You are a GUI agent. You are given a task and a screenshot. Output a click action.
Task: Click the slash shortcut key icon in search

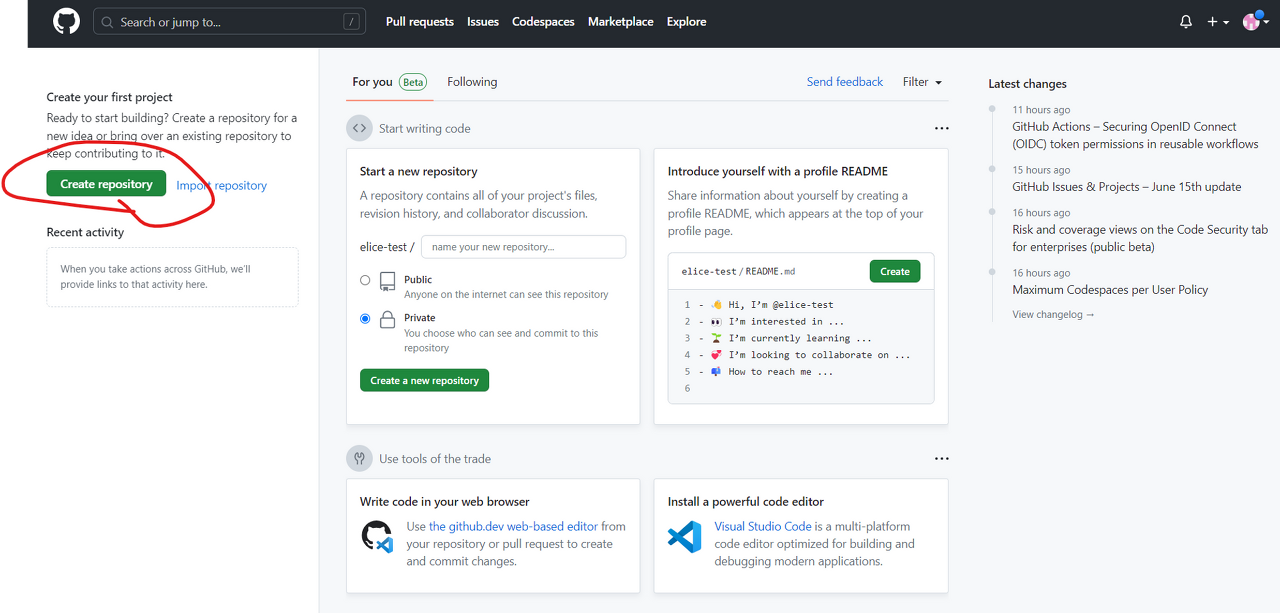[350, 21]
